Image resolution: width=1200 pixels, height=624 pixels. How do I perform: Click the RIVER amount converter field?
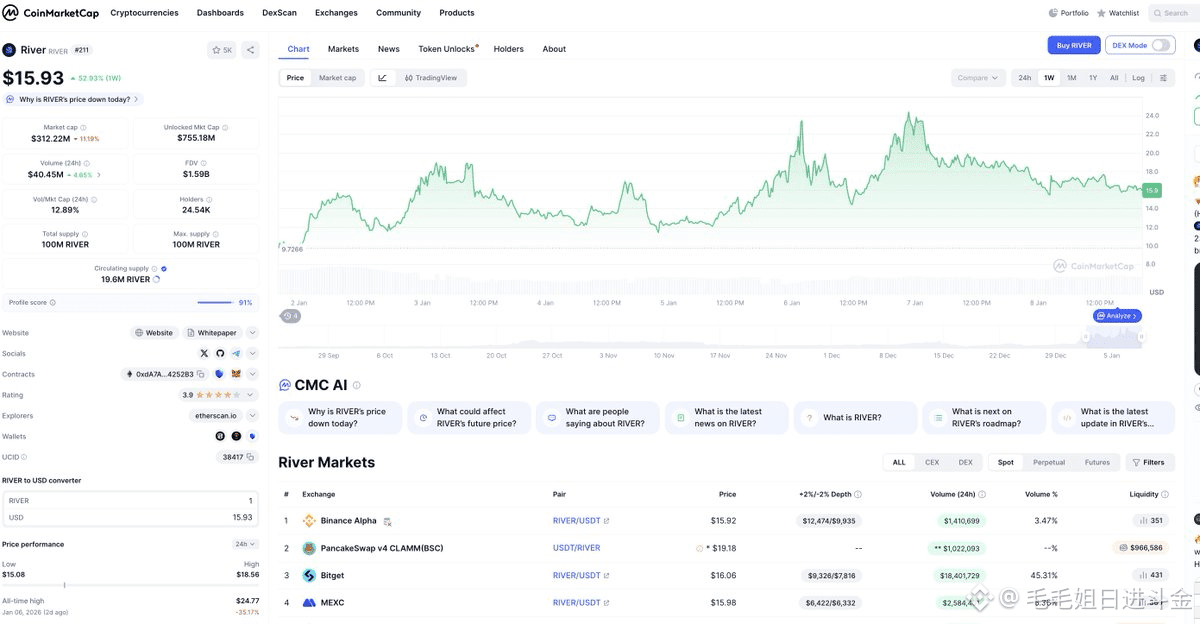pos(130,500)
